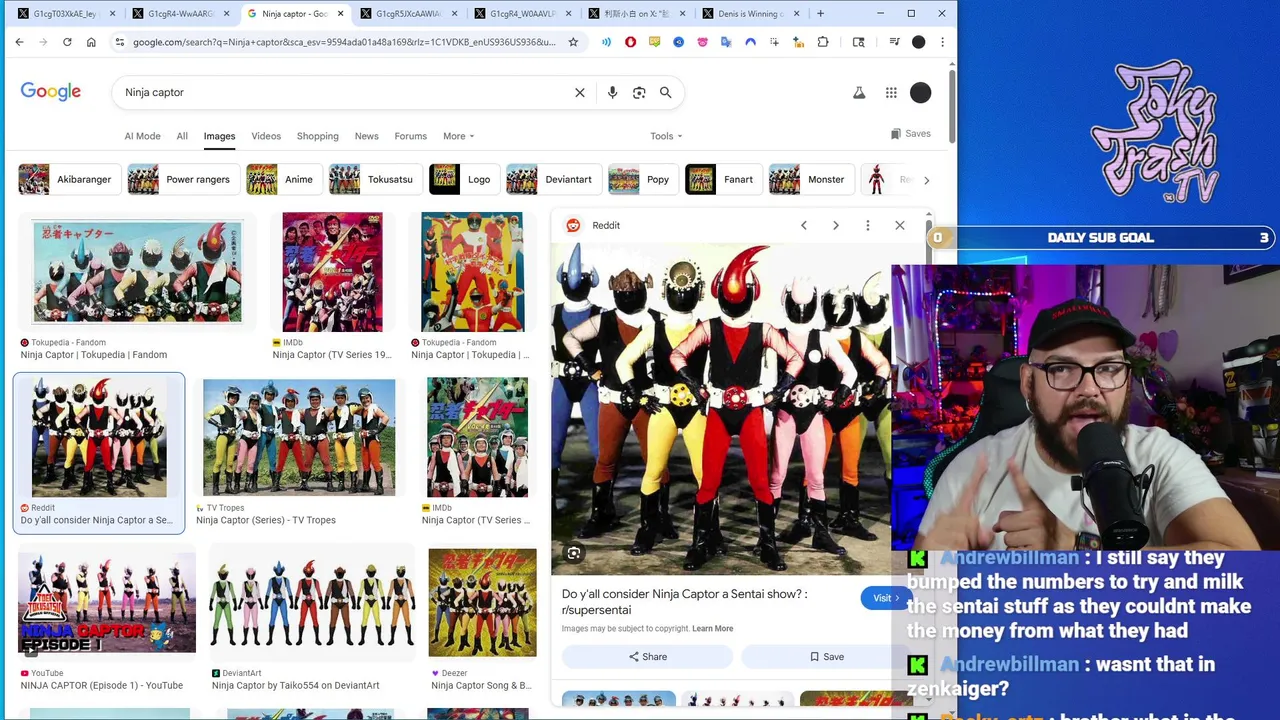
Task: Search inside the image using Lens overlay
Action: click(573, 553)
